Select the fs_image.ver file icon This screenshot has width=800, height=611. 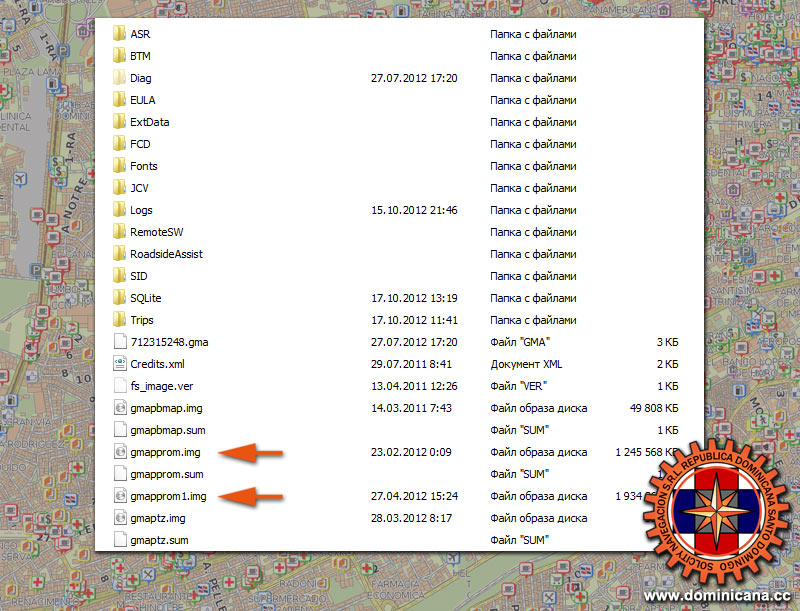119,386
